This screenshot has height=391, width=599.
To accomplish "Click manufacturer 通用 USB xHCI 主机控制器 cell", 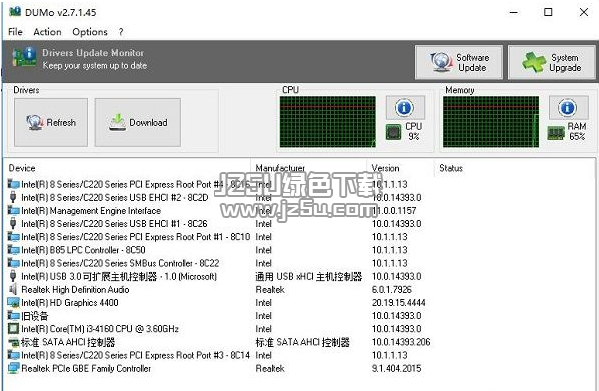I will pos(308,276).
